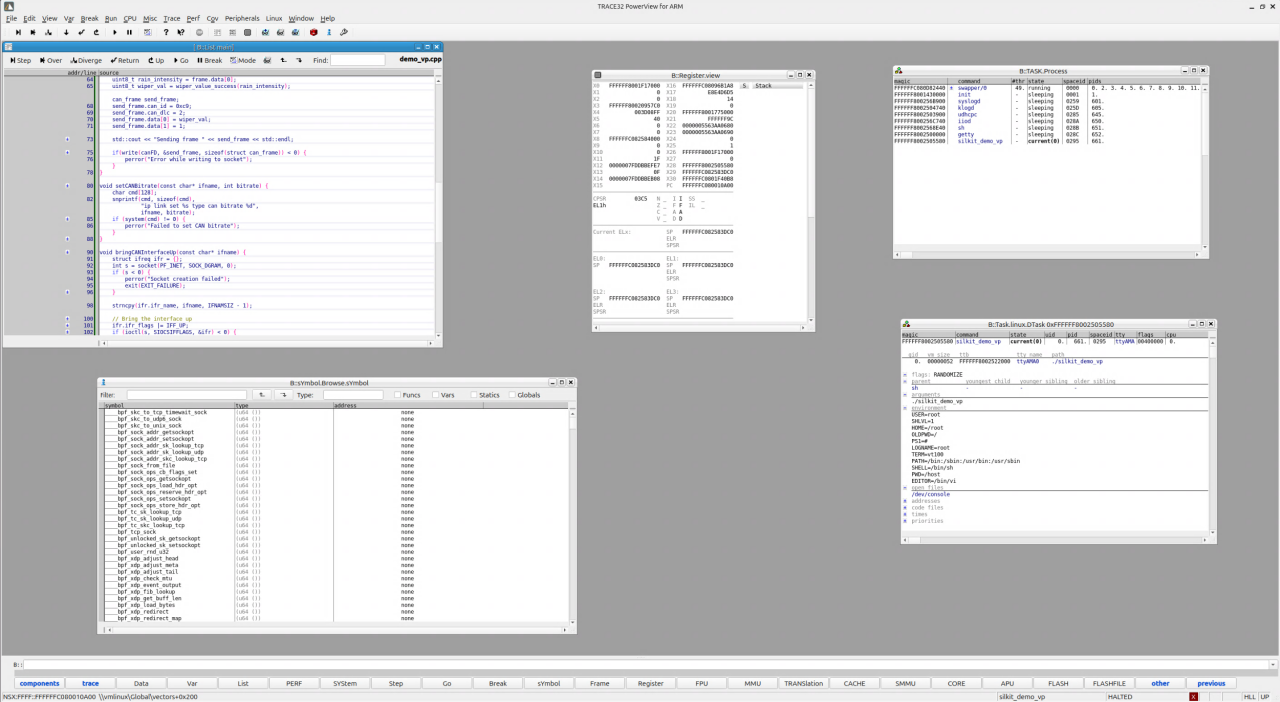Screen dimensions: 1280x702
Task: Click the gray circle stop icon
Action: (x=199, y=32)
